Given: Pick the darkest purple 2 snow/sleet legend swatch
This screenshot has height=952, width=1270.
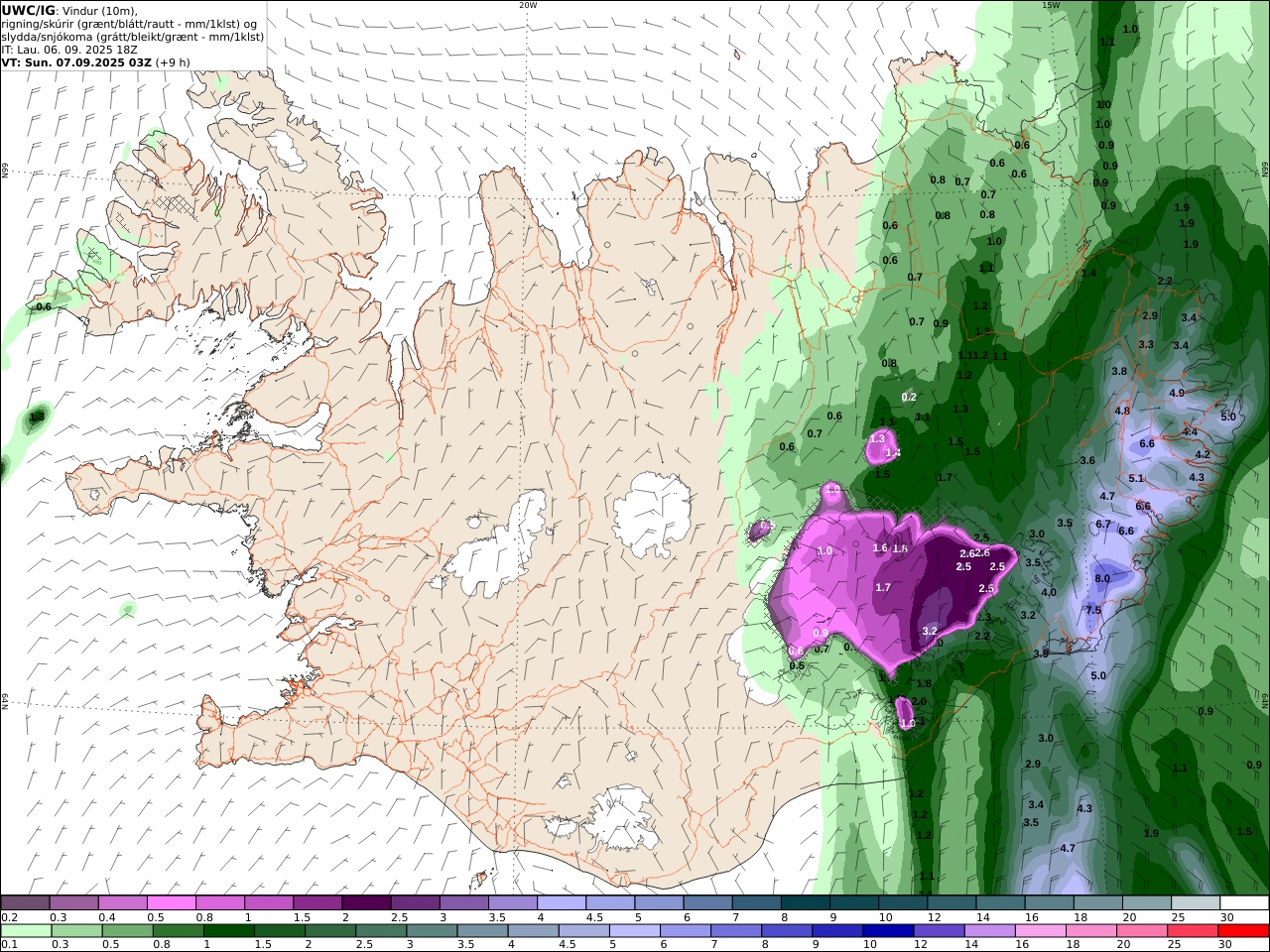Looking at the screenshot, I should pos(366,903).
